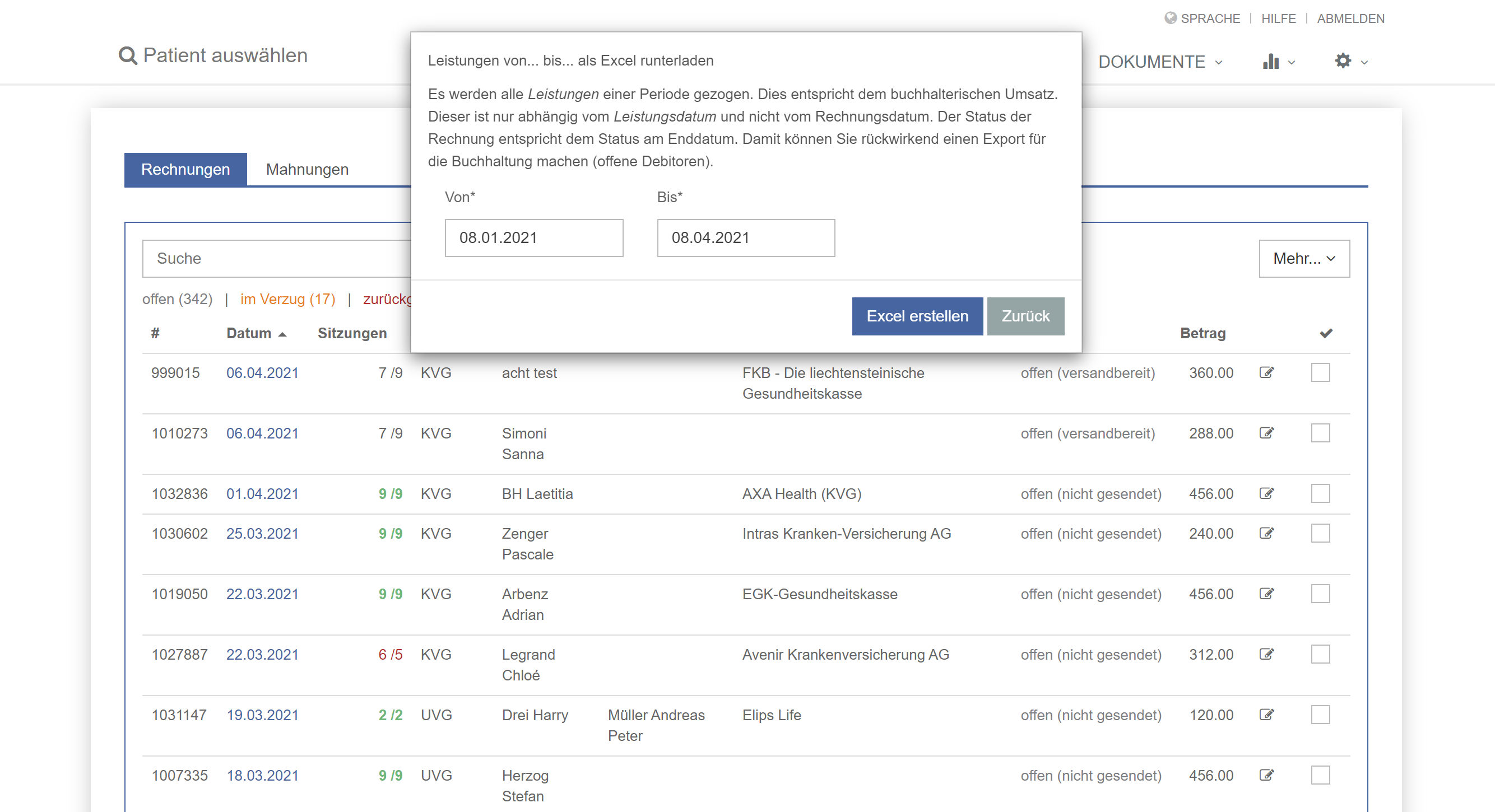Switch to the Rechnungen tab
Image resolution: width=1495 pixels, height=812 pixels.
click(185, 169)
